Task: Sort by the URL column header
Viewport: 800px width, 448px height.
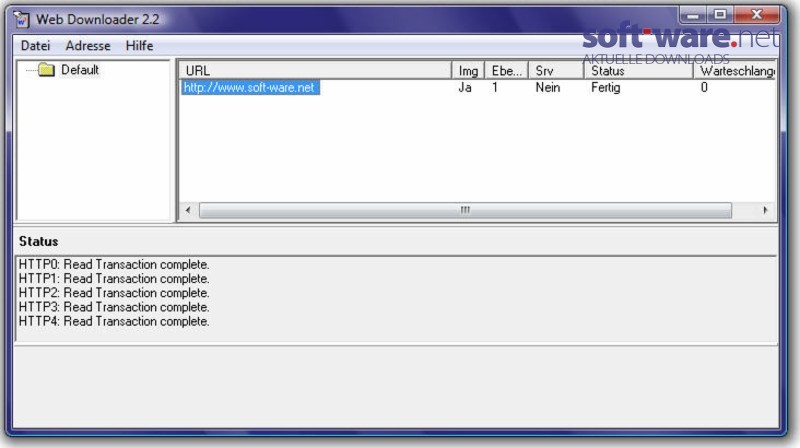Action: coord(315,71)
